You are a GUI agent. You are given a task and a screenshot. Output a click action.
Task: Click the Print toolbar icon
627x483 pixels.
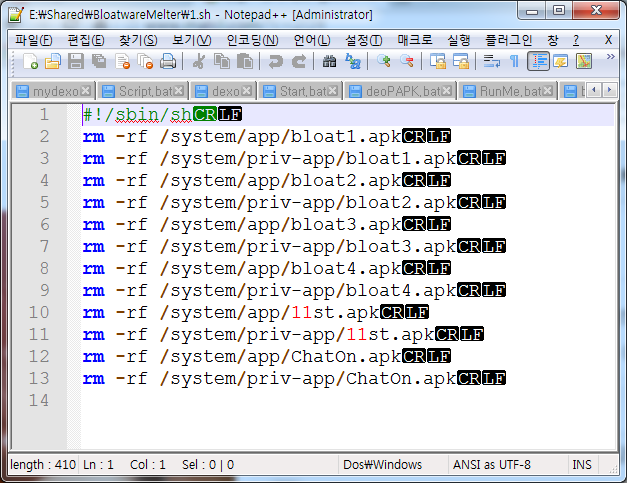[168, 62]
